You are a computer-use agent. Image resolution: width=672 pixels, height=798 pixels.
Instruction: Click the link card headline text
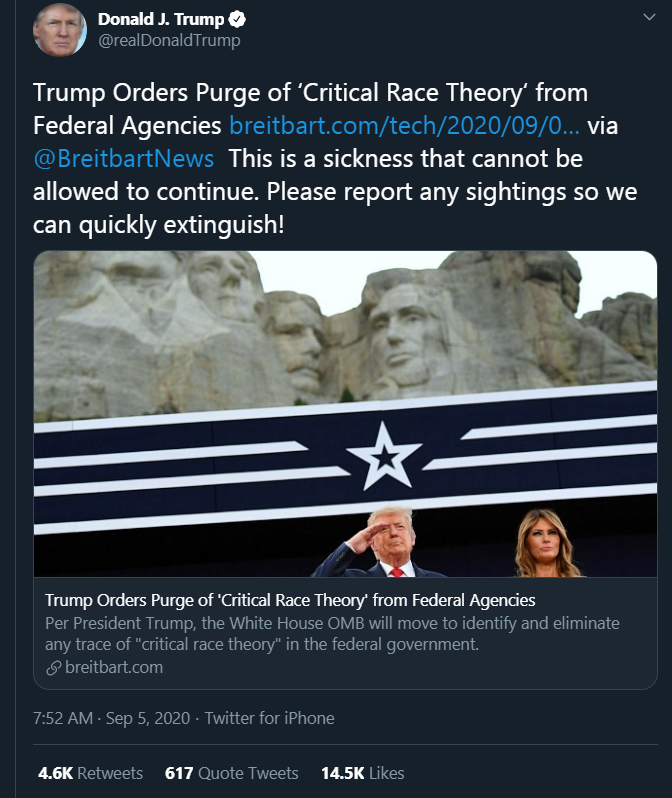(x=290, y=600)
